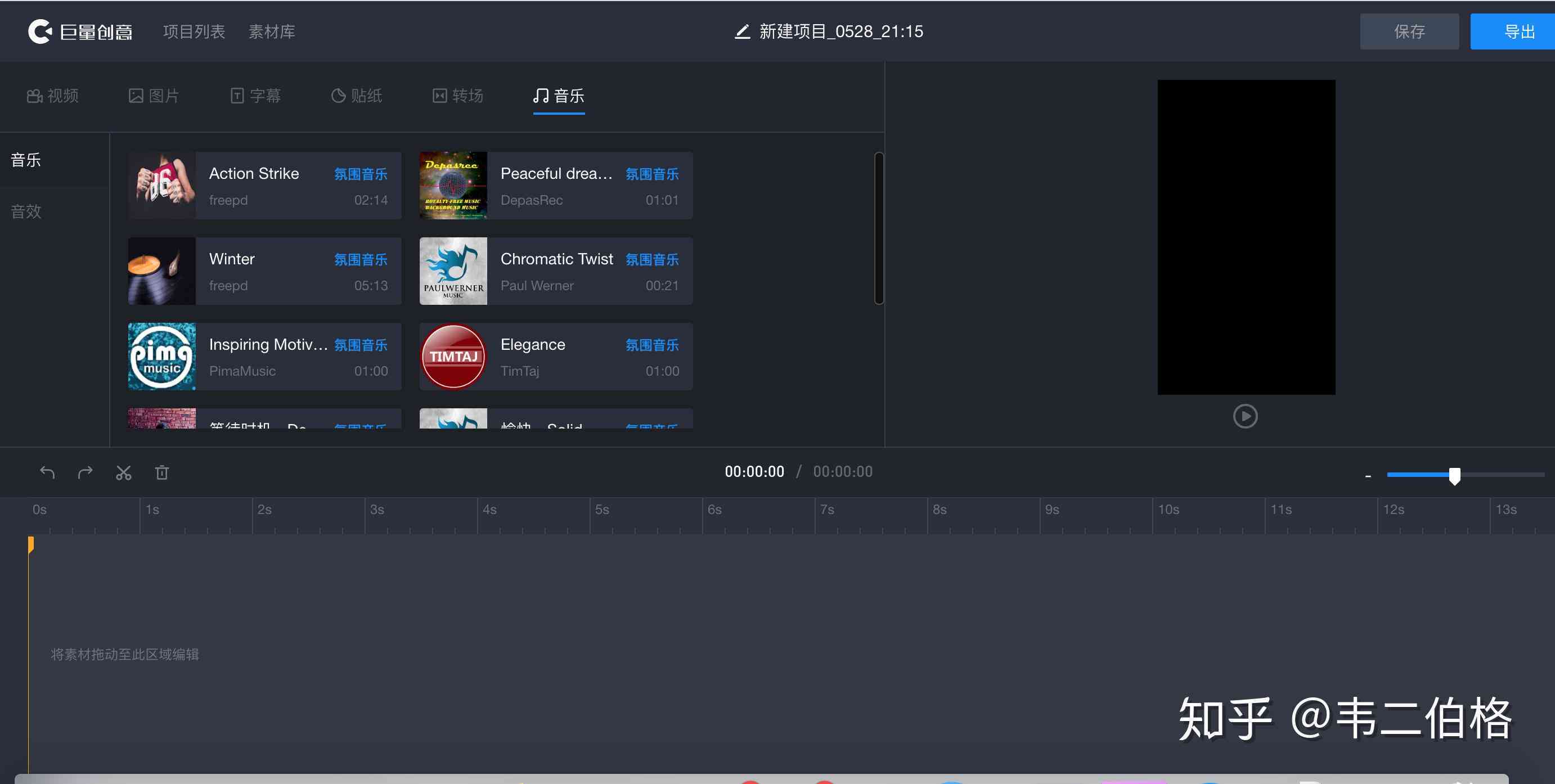
Task: Click the orange playhead marker at 0s
Action: (30, 545)
